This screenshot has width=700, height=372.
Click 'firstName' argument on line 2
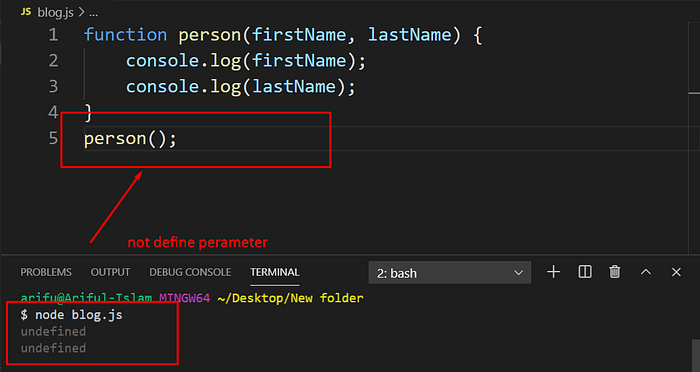(299, 61)
